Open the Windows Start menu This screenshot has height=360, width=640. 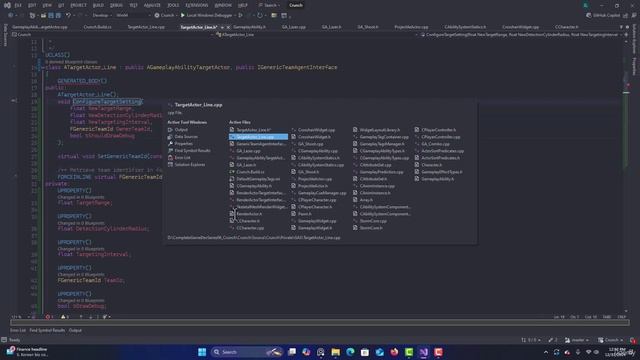pyautogui.click(x=202, y=352)
